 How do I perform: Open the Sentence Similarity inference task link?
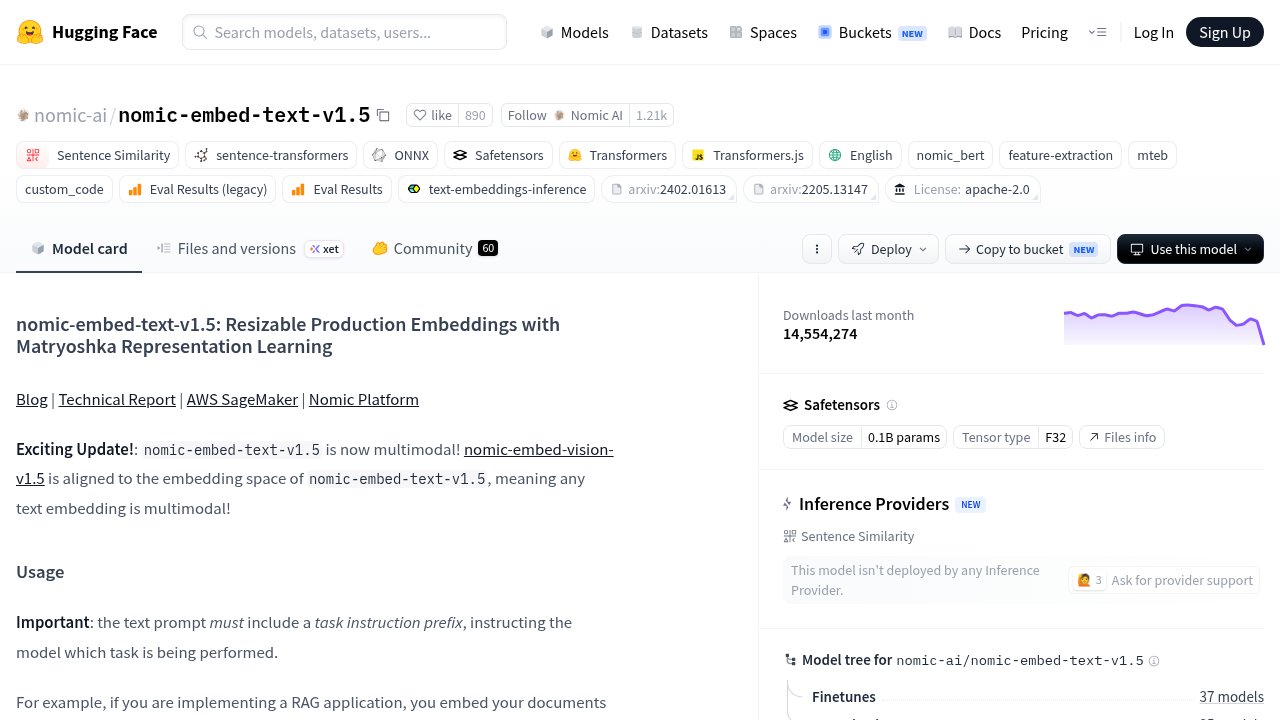pyautogui.click(x=849, y=537)
